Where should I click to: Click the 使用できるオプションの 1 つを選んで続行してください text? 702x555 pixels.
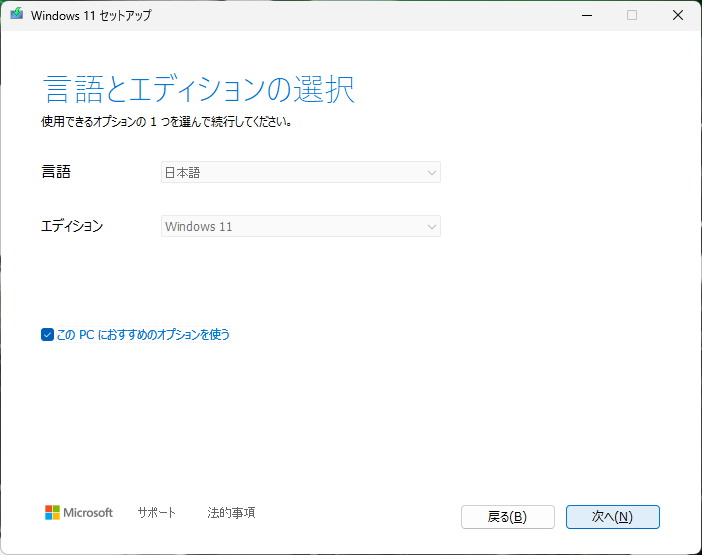pyautogui.click(x=167, y=122)
